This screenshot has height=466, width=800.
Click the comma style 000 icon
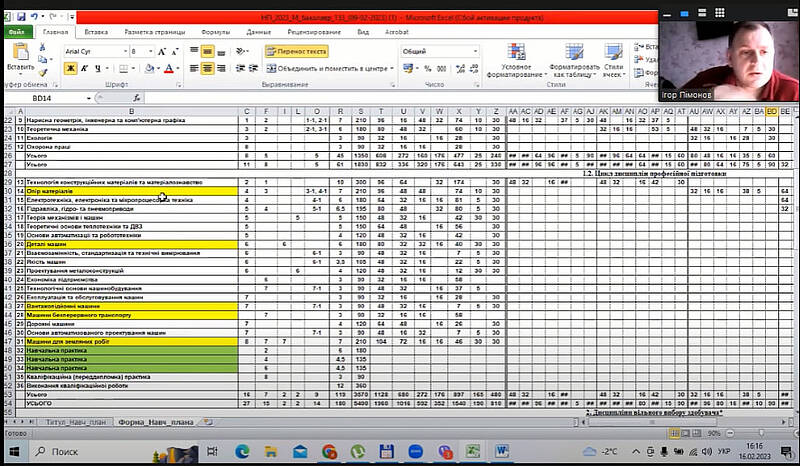[x=442, y=68]
